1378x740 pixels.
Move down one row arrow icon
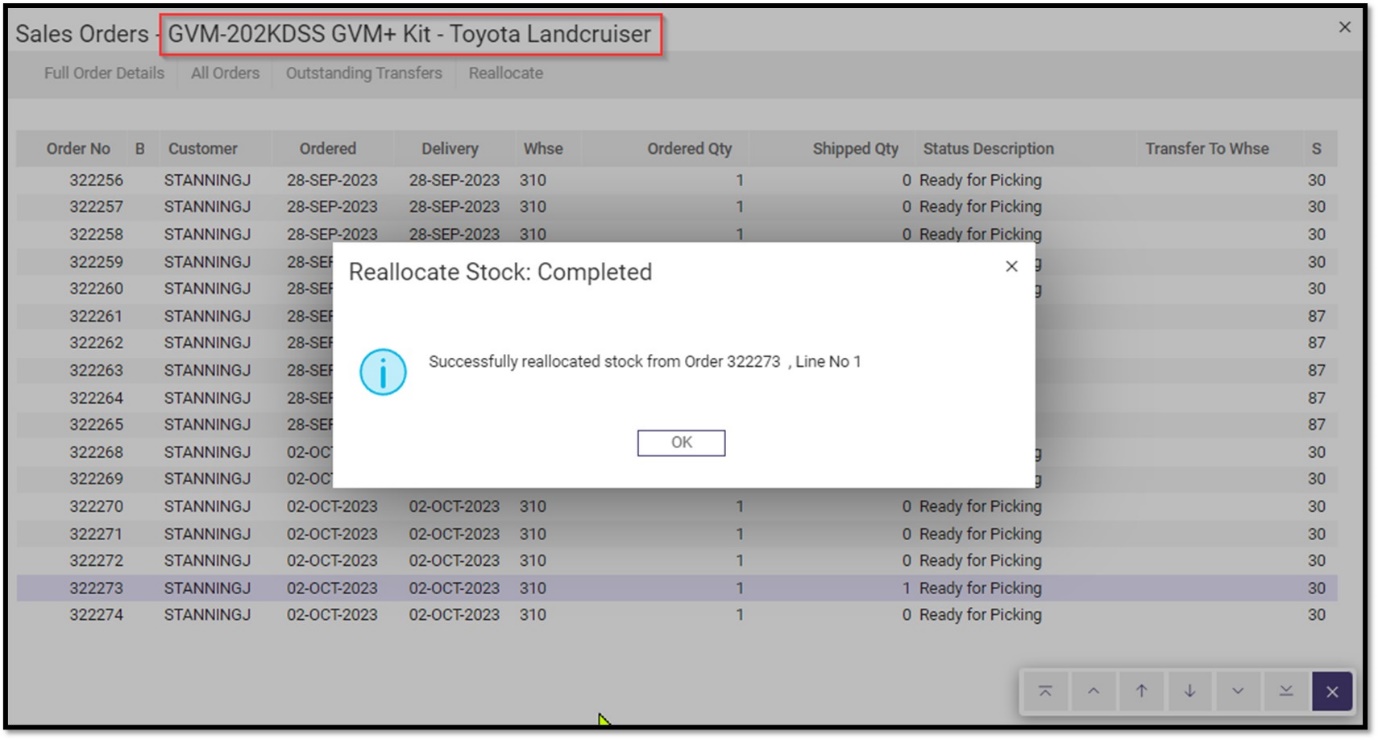pyautogui.click(x=1189, y=692)
